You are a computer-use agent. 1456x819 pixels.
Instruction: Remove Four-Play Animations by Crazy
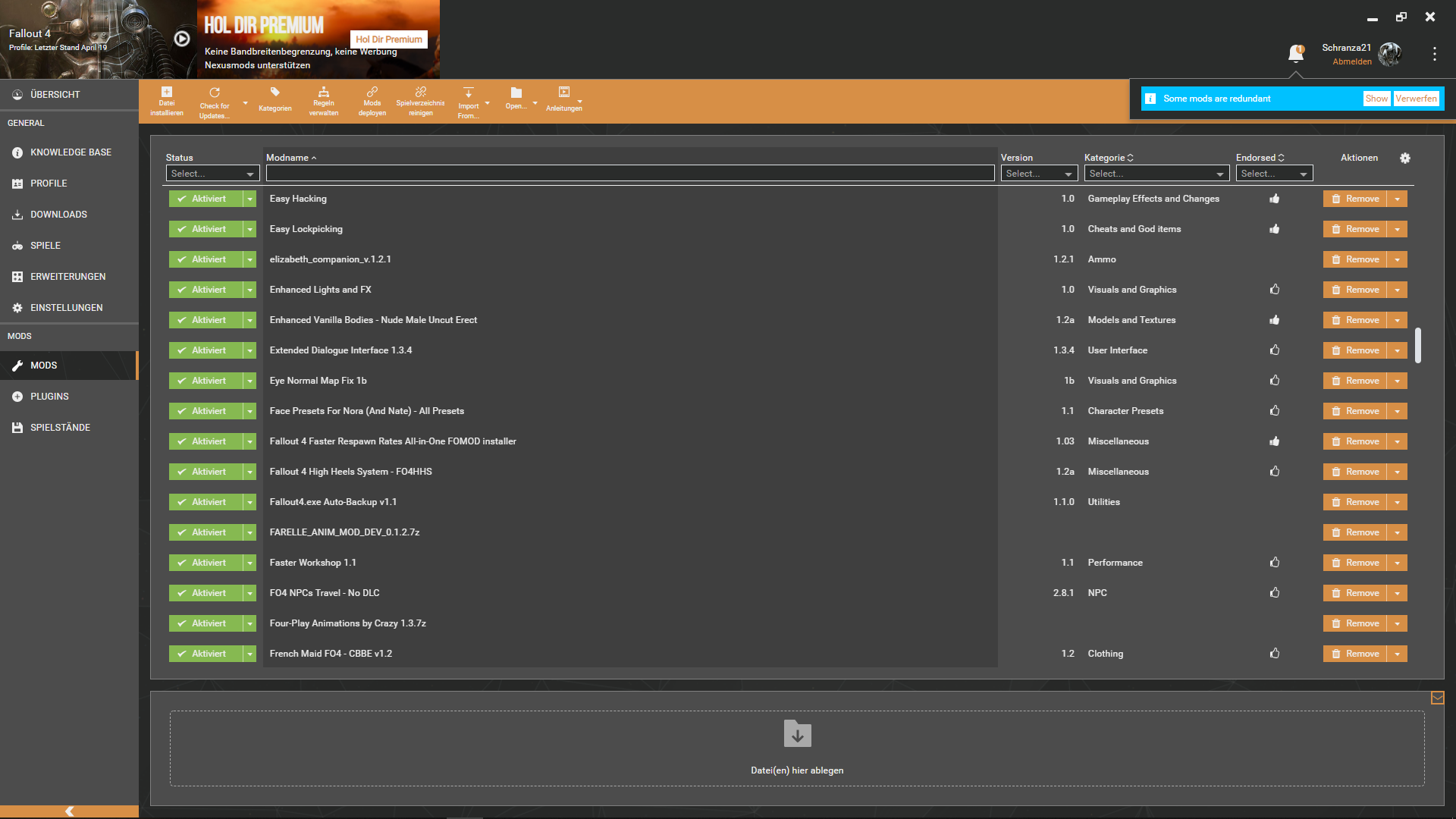pos(1355,623)
